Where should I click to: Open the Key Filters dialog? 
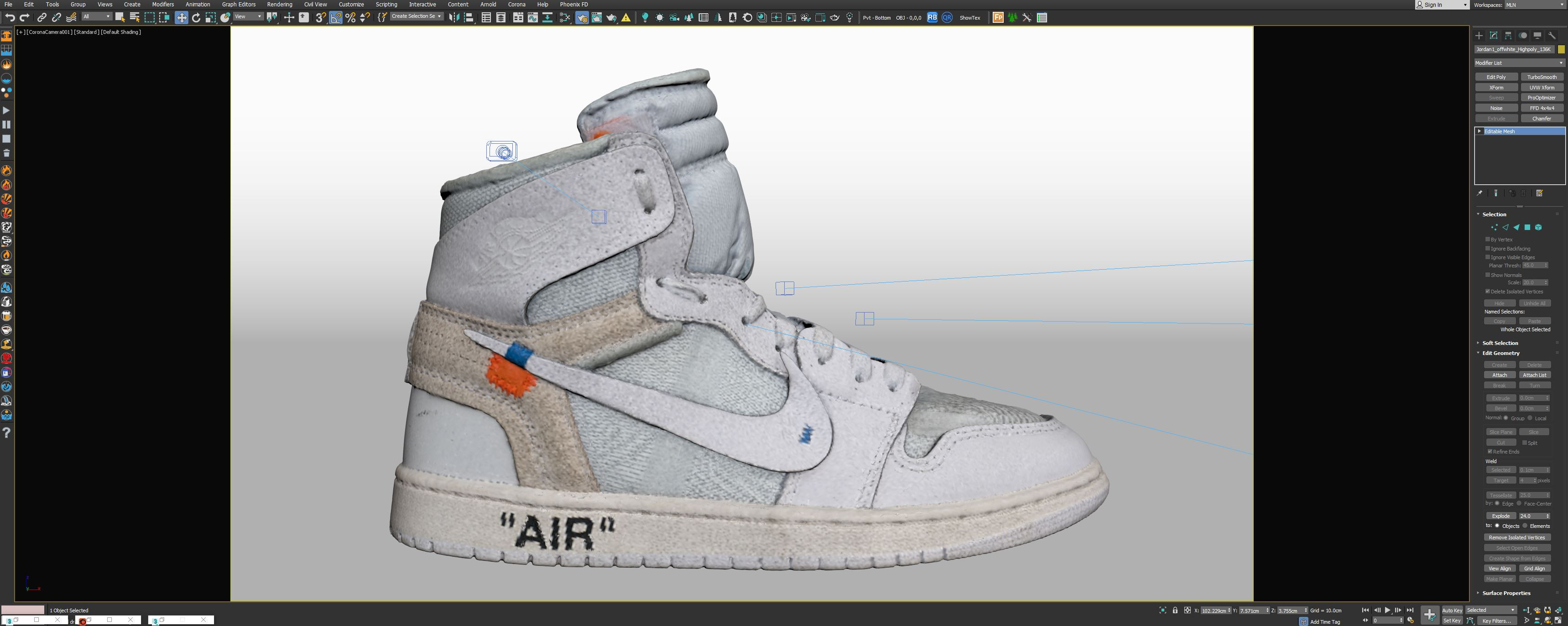tap(1496, 621)
